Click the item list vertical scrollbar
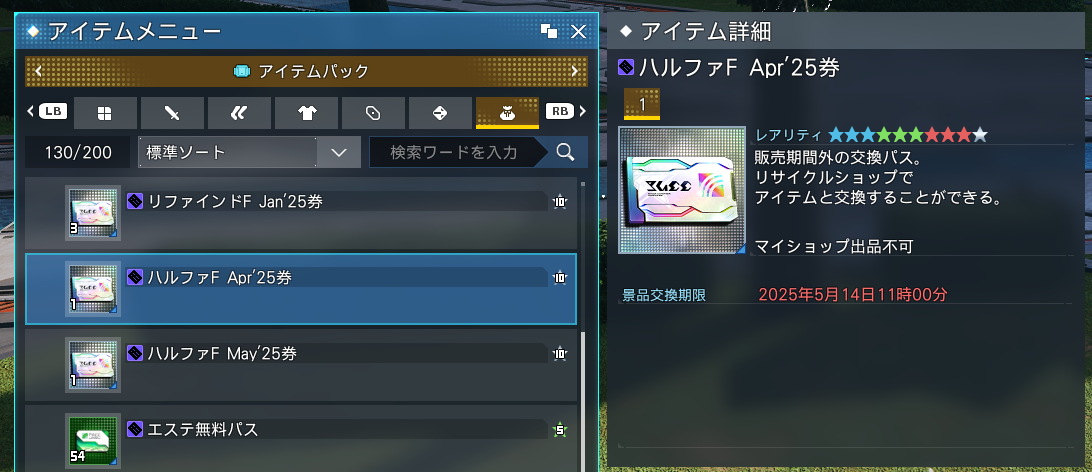Screen dimensions: 1092x472 click(x=583, y=325)
